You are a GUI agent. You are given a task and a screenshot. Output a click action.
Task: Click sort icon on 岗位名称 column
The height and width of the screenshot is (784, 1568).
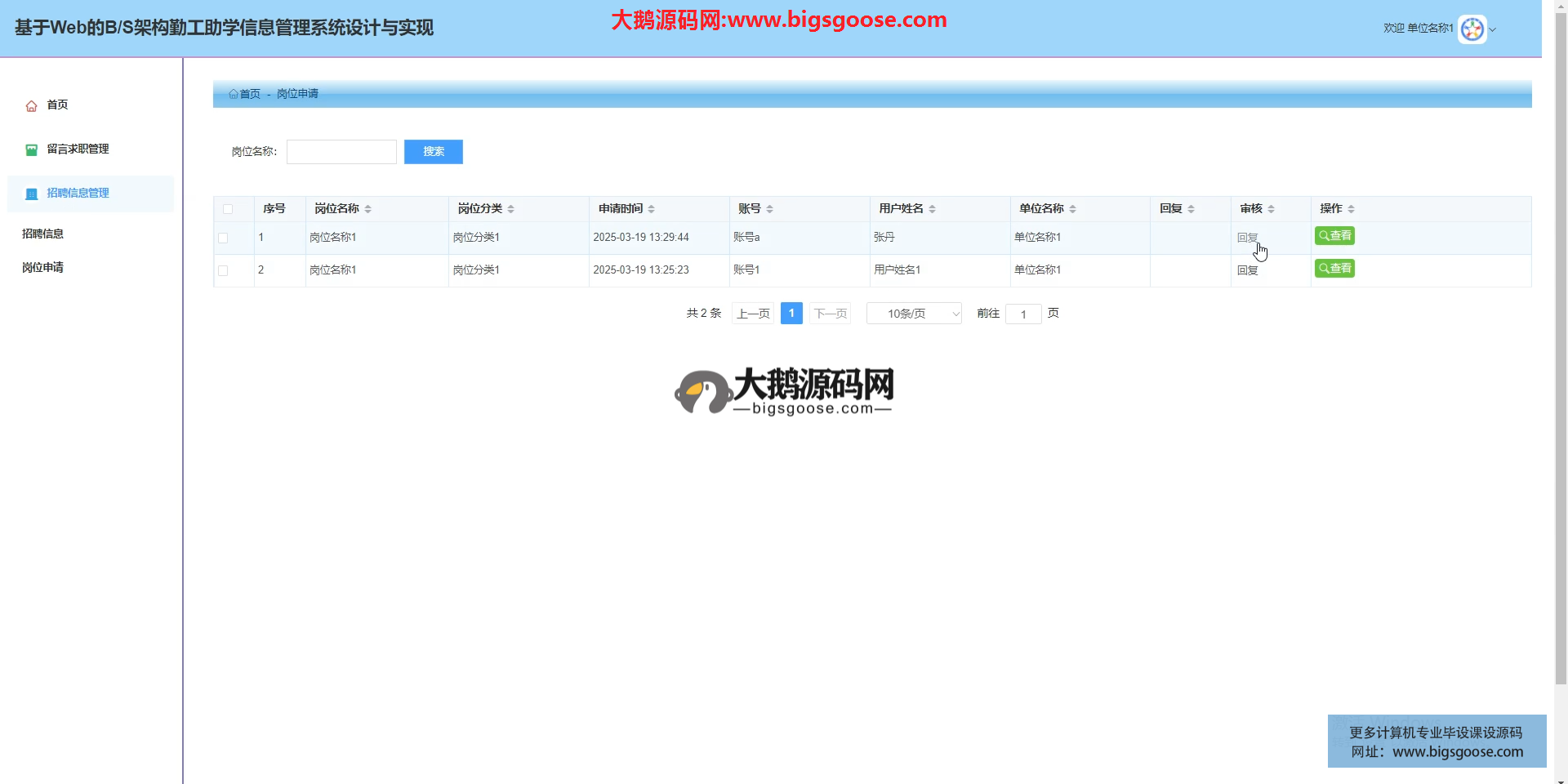(368, 210)
